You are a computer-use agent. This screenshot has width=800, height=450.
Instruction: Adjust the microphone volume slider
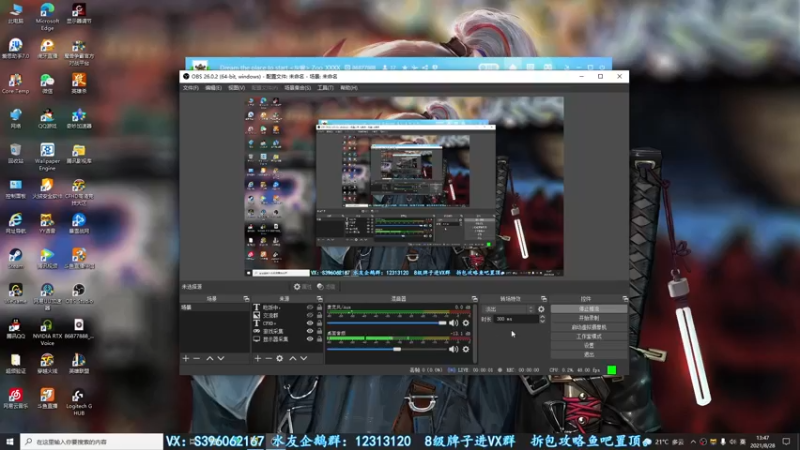click(x=387, y=323)
